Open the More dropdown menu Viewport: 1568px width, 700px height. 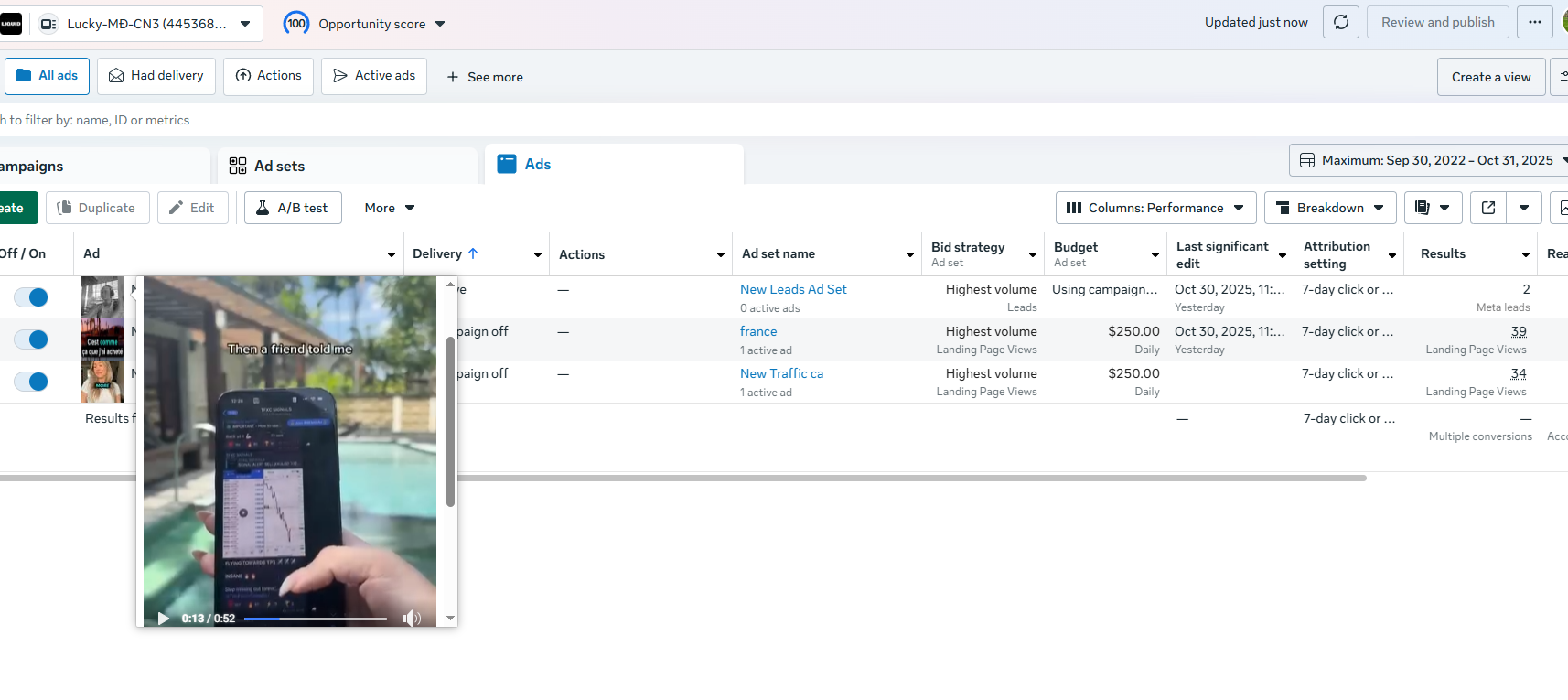(x=390, y=208)
